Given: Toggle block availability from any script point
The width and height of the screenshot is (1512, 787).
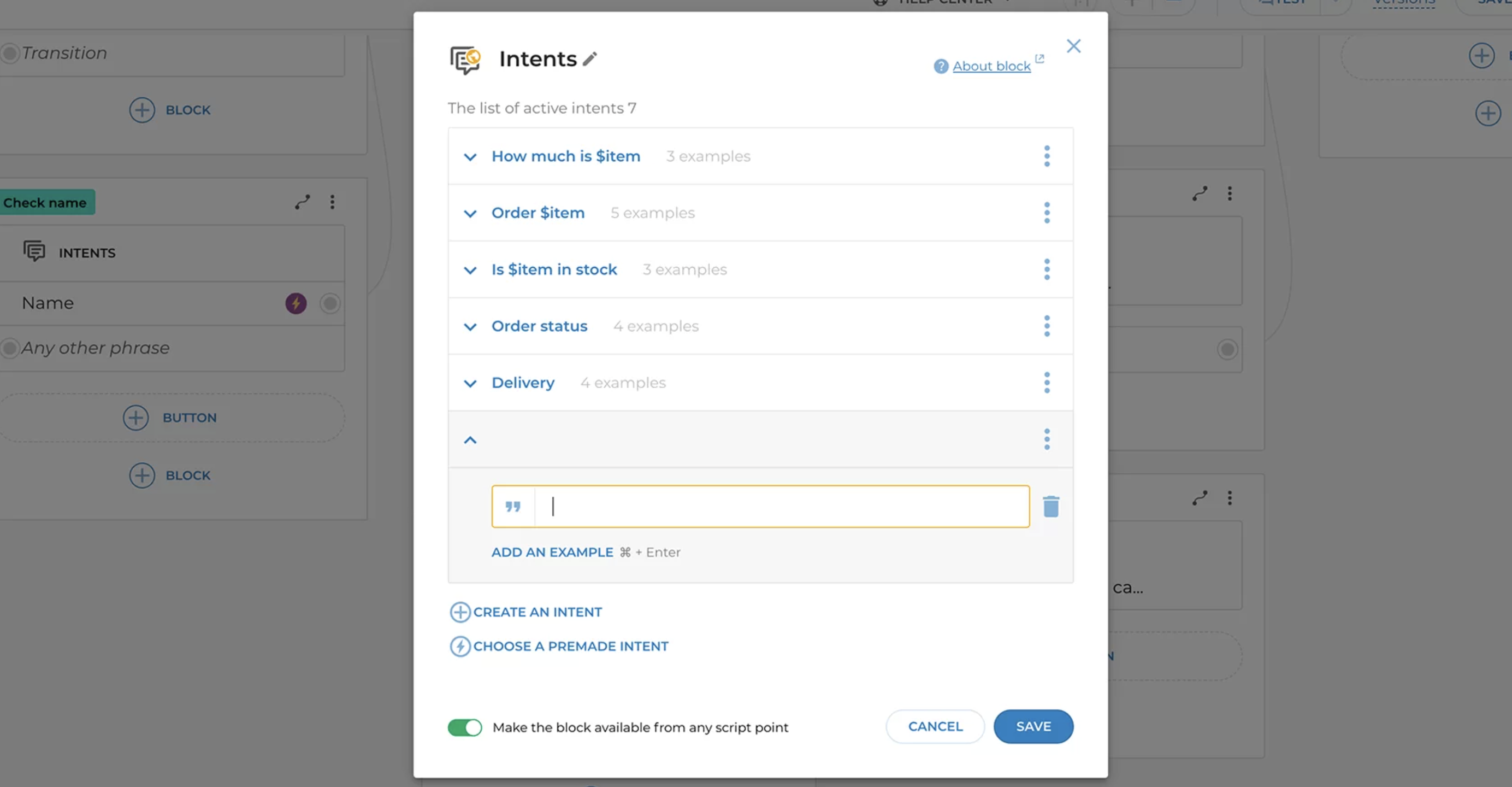Looking at the screenshot, I should [465, 727].
